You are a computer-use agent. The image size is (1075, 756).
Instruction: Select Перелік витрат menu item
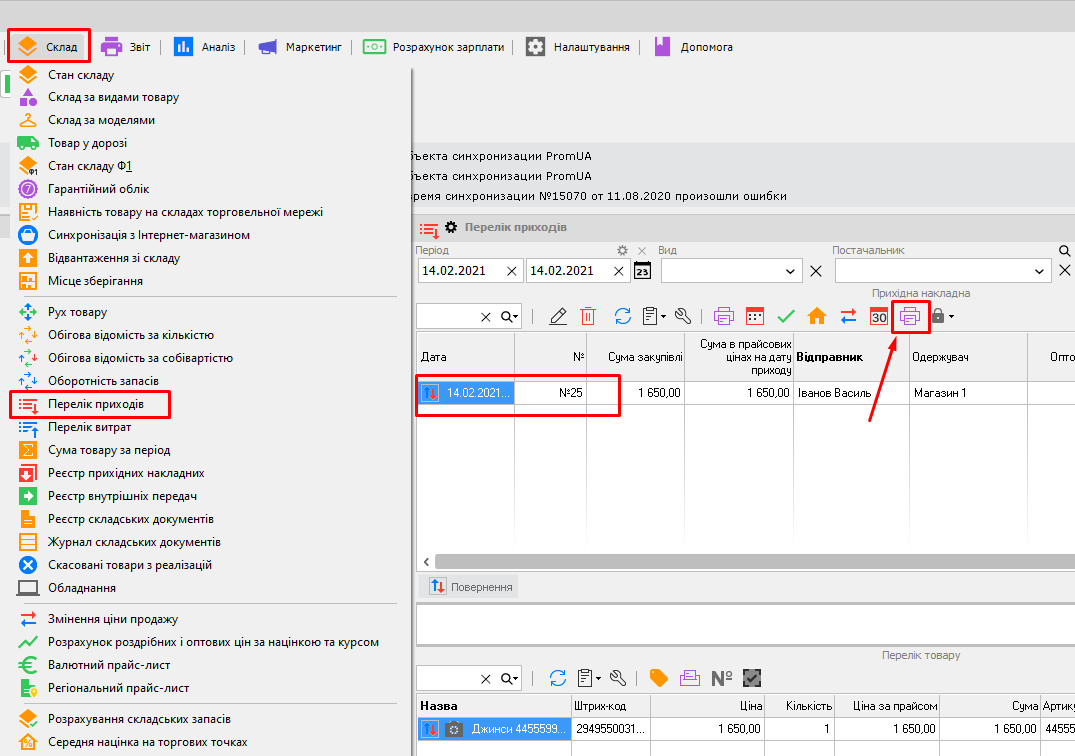click(90, 427)
